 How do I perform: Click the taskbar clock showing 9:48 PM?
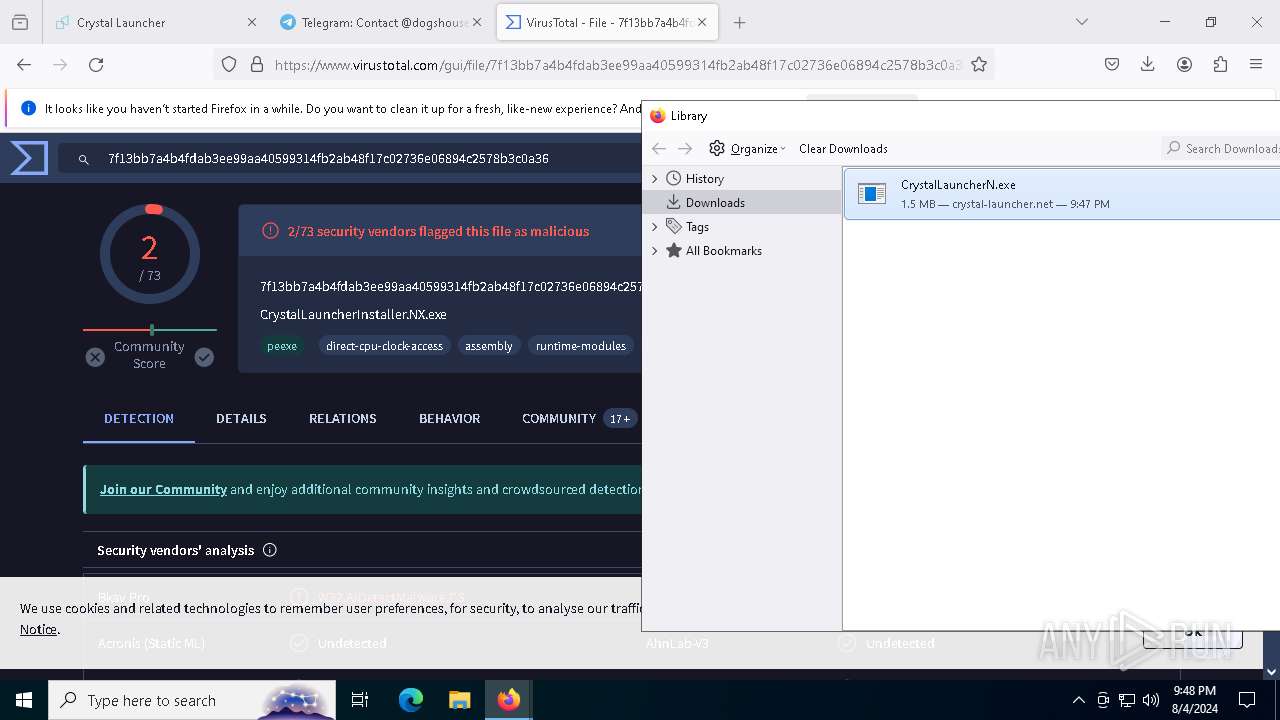pyautogui.click(x=1193, y=700)
